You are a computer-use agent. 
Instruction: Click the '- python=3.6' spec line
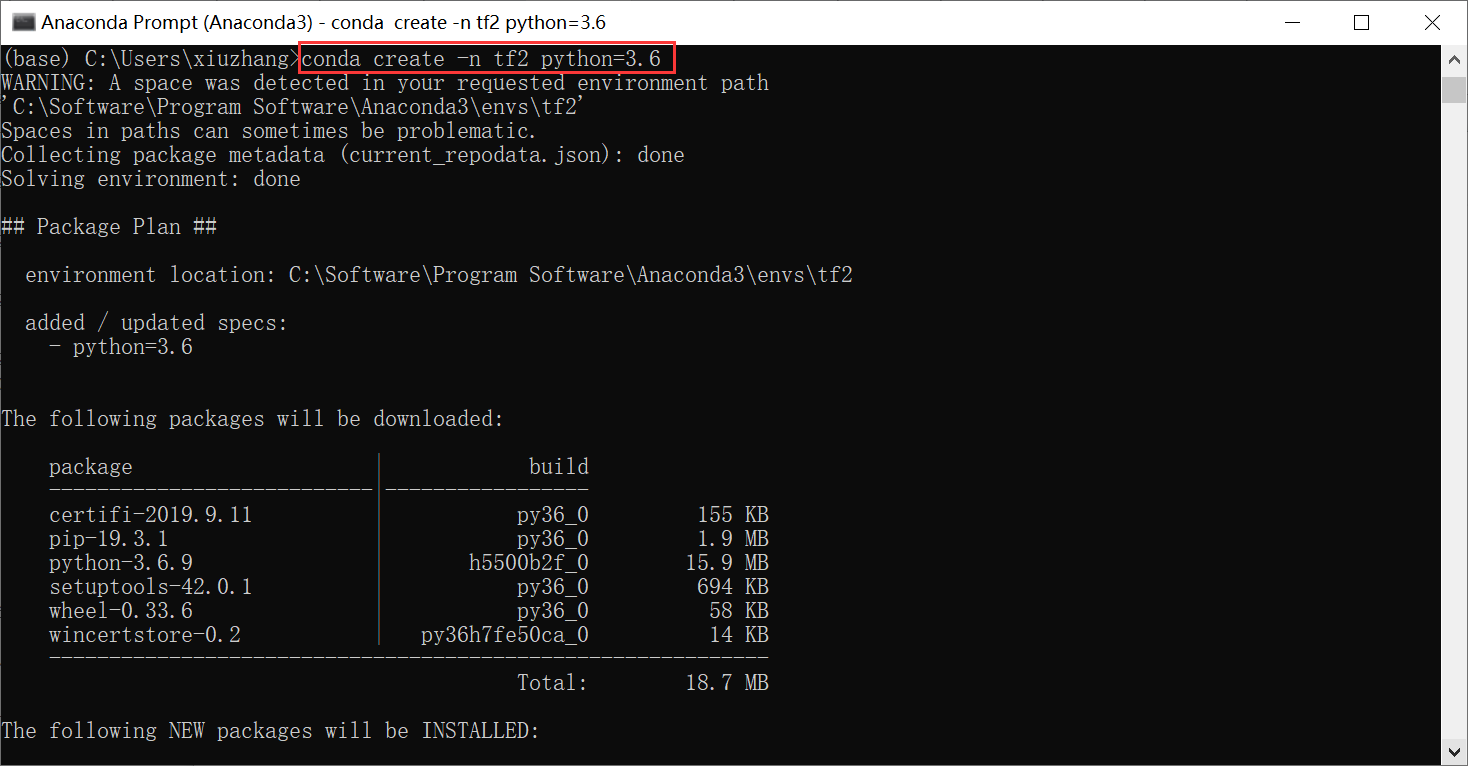click(121, 347)
